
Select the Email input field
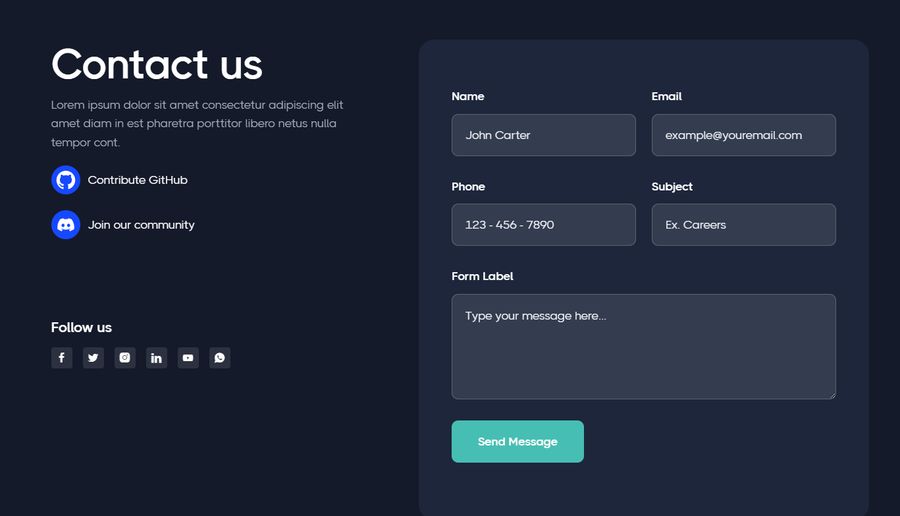[744, 135]
